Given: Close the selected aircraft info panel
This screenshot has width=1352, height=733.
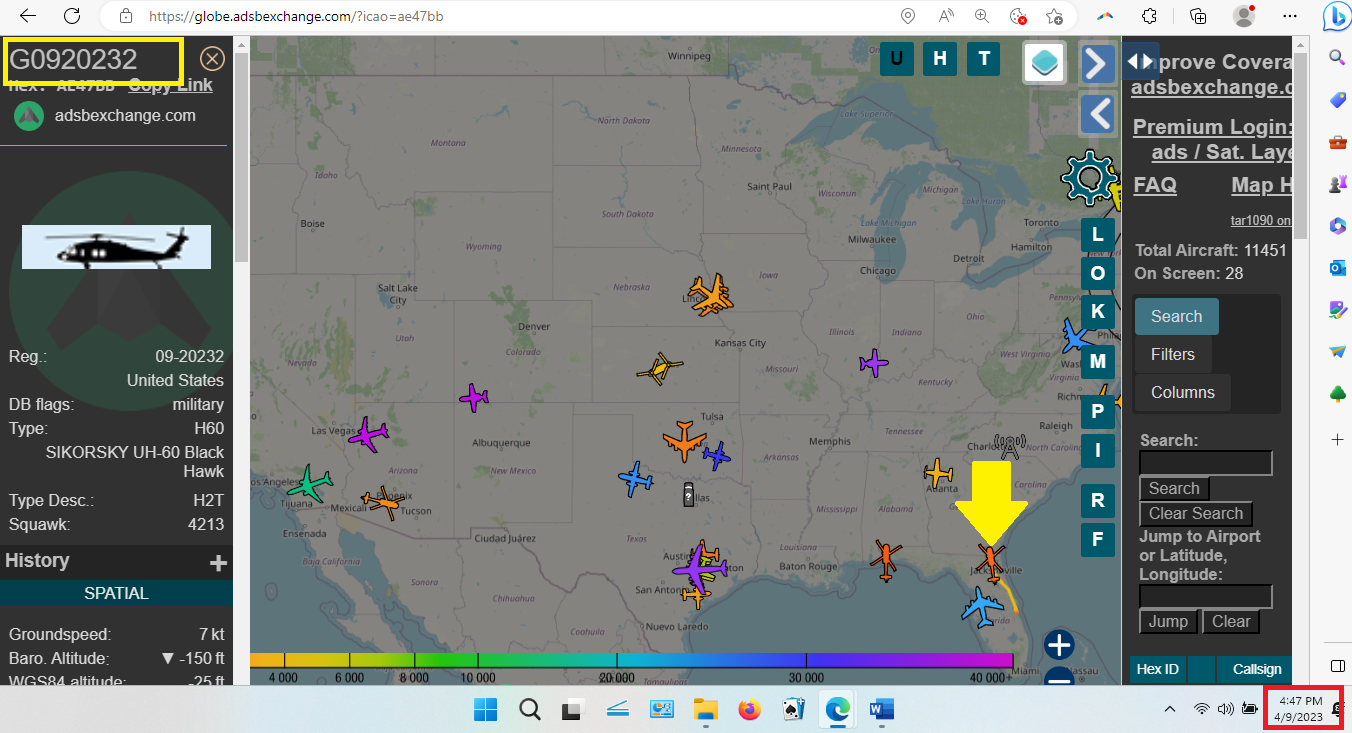Looking at the screenshot, I should 212,59.
